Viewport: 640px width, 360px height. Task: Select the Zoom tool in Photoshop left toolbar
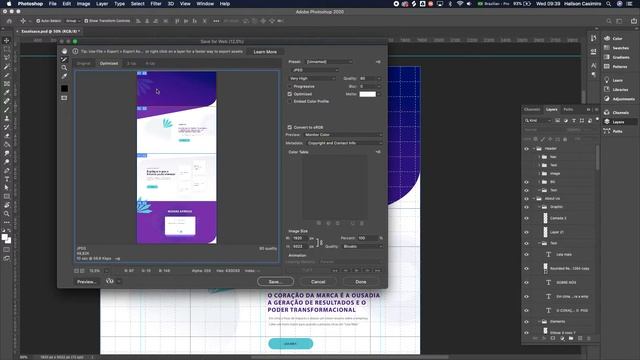pos(7,213)
